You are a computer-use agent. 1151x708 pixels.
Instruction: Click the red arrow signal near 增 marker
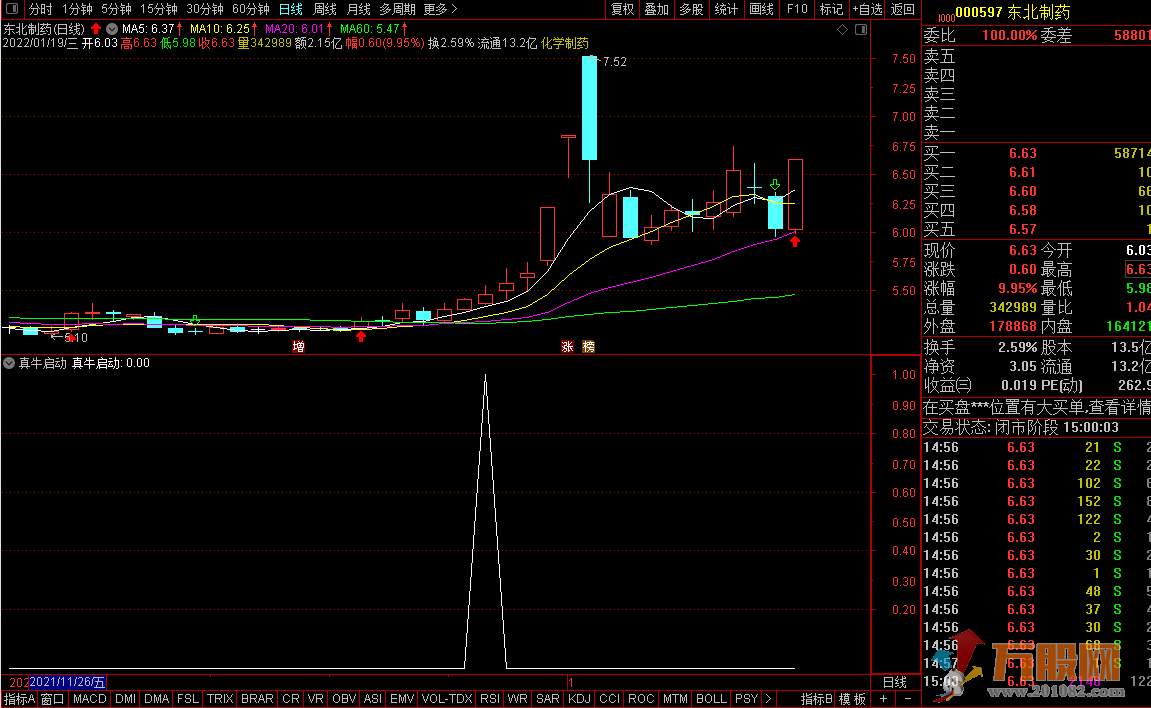(360, 336)
